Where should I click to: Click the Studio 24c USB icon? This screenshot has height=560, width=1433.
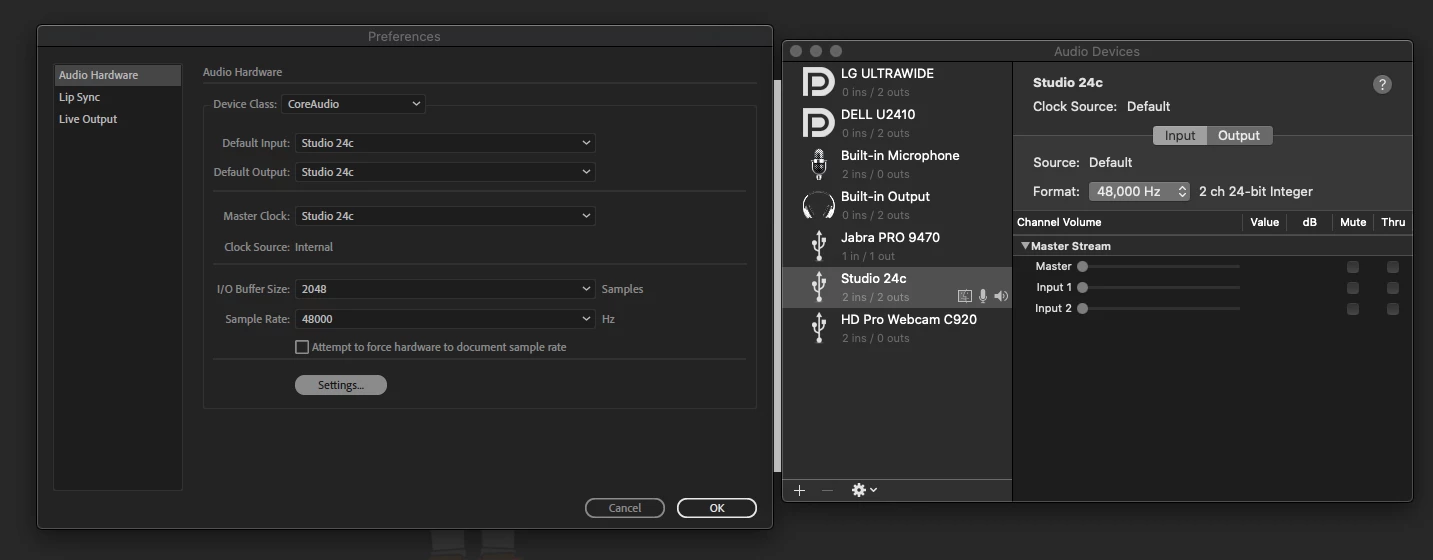(x=818, y=287)
